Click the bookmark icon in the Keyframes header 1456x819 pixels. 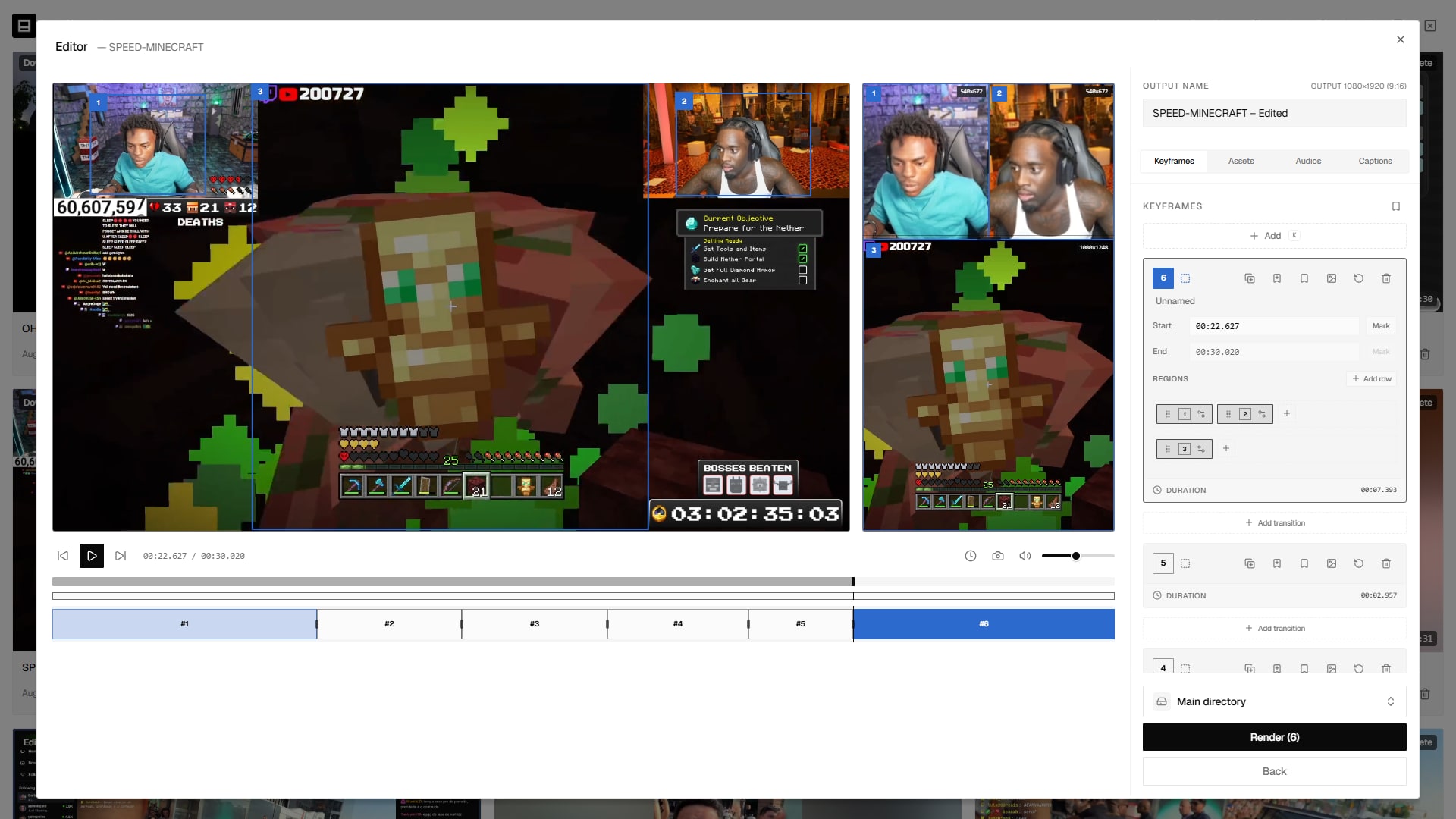pos(1396,206)
